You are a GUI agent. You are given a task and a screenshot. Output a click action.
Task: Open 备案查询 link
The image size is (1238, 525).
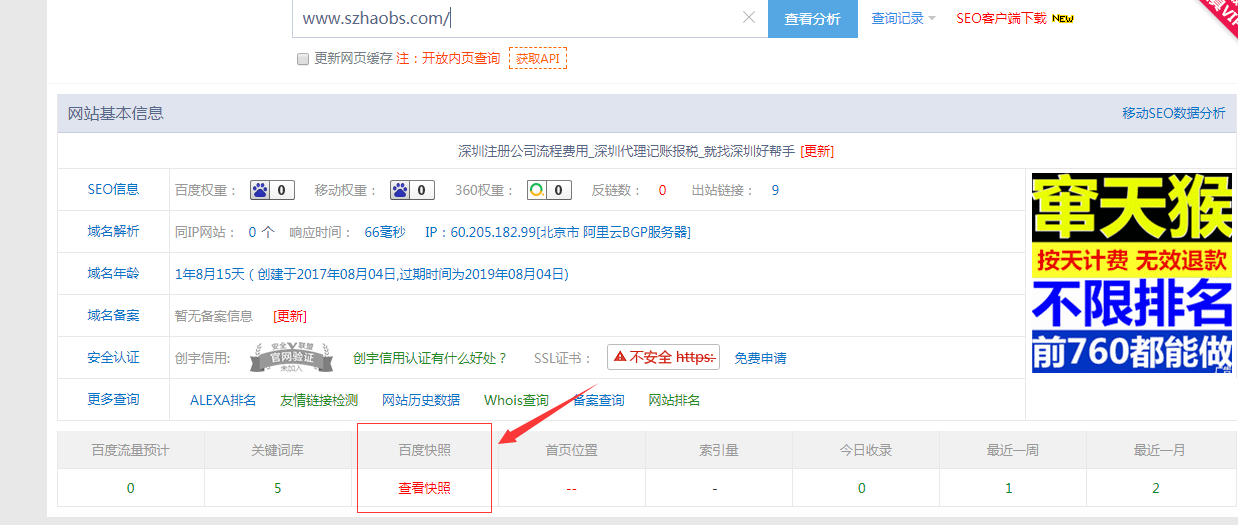click(598, 400)
